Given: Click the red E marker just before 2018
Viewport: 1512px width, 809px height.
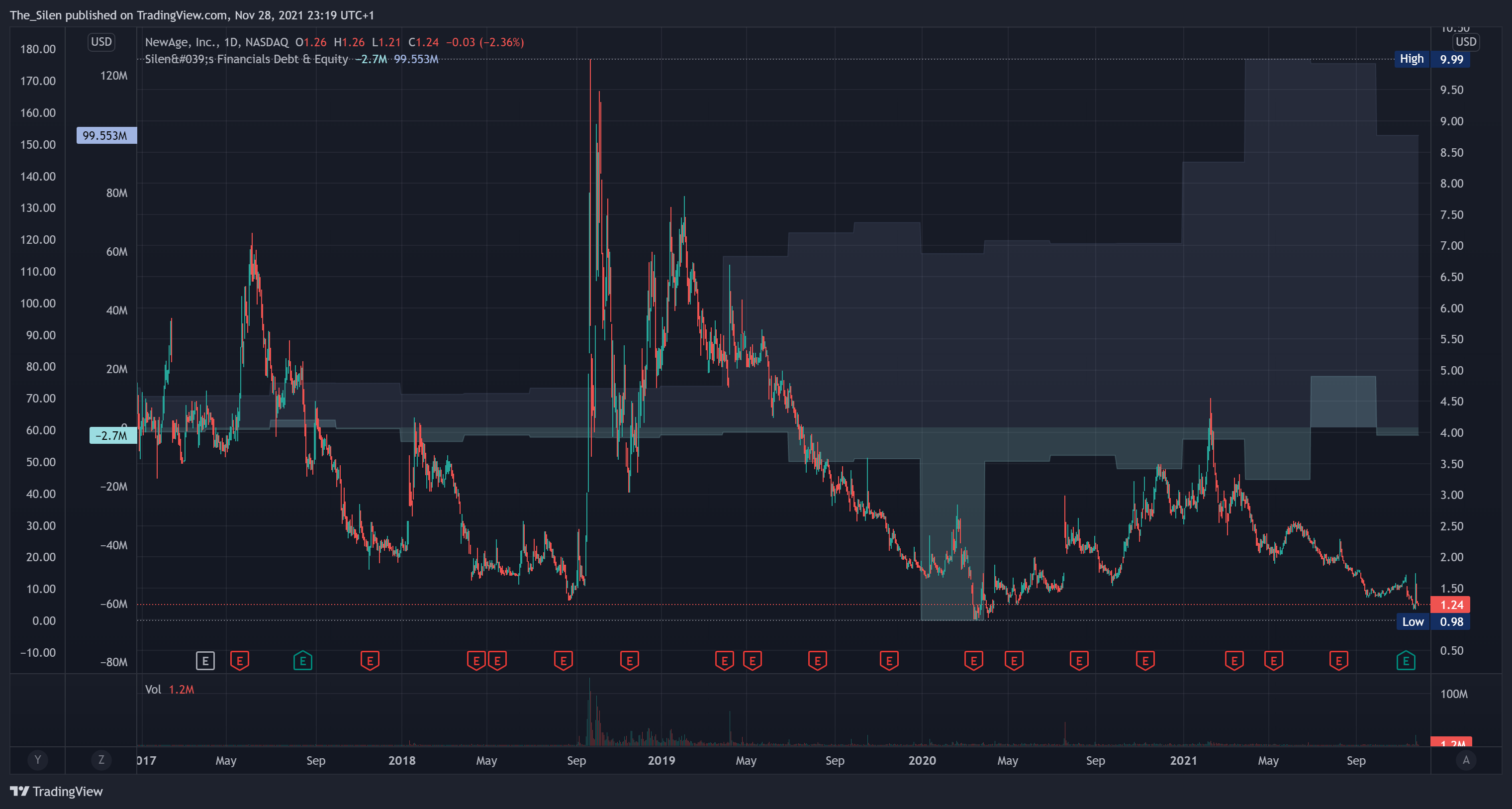Looking at the screenshot, I should 370,661.
